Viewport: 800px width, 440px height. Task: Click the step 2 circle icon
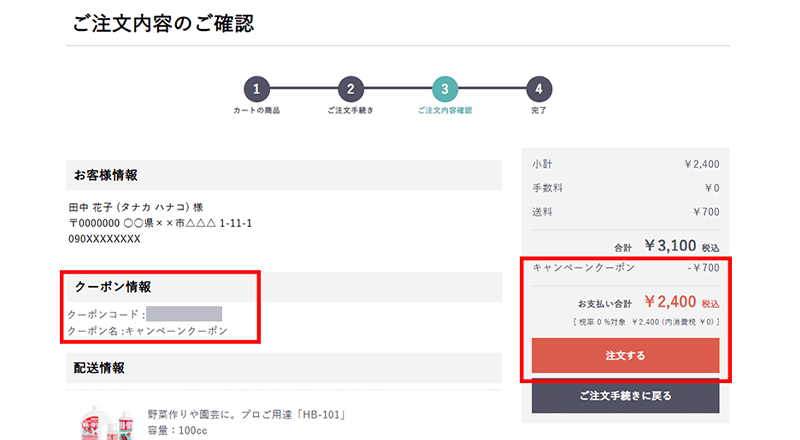pos(350,89)
